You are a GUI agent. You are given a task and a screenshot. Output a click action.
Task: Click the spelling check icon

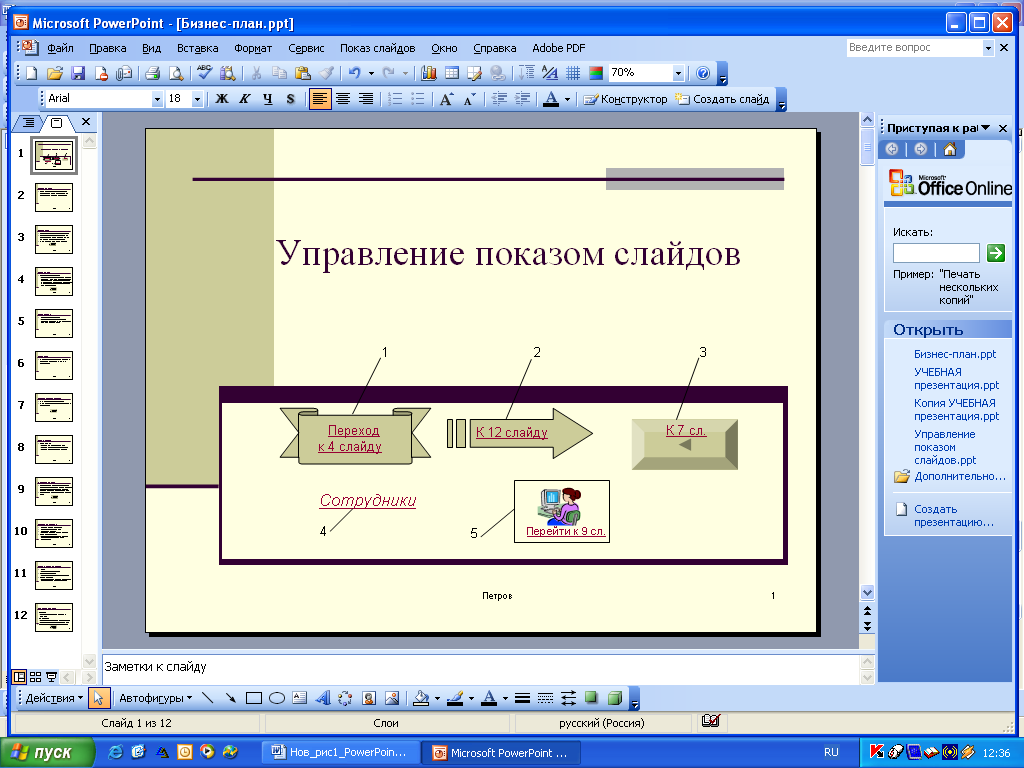(x=205, y=73)
